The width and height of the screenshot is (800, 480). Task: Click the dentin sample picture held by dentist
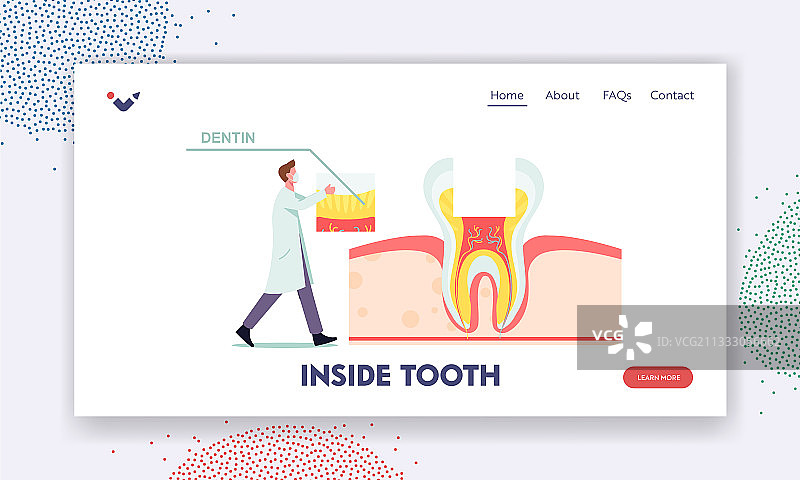coord(345,203)
